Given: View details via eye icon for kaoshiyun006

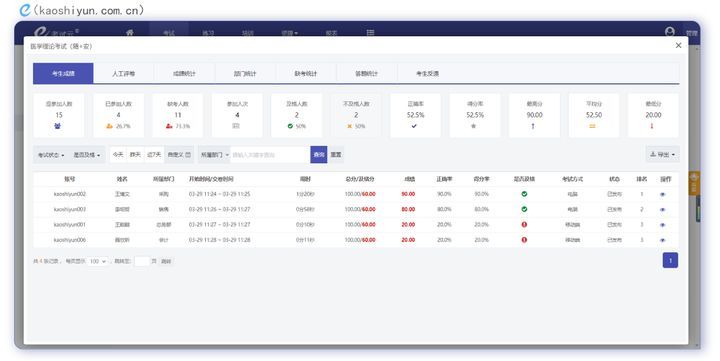Looking at the screenshot, I should coord(662,240).
